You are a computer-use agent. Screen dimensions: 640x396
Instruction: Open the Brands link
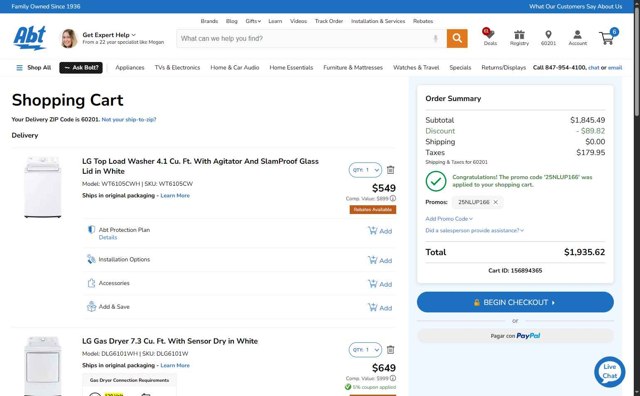pyautogui.click(x=209, y=21)
